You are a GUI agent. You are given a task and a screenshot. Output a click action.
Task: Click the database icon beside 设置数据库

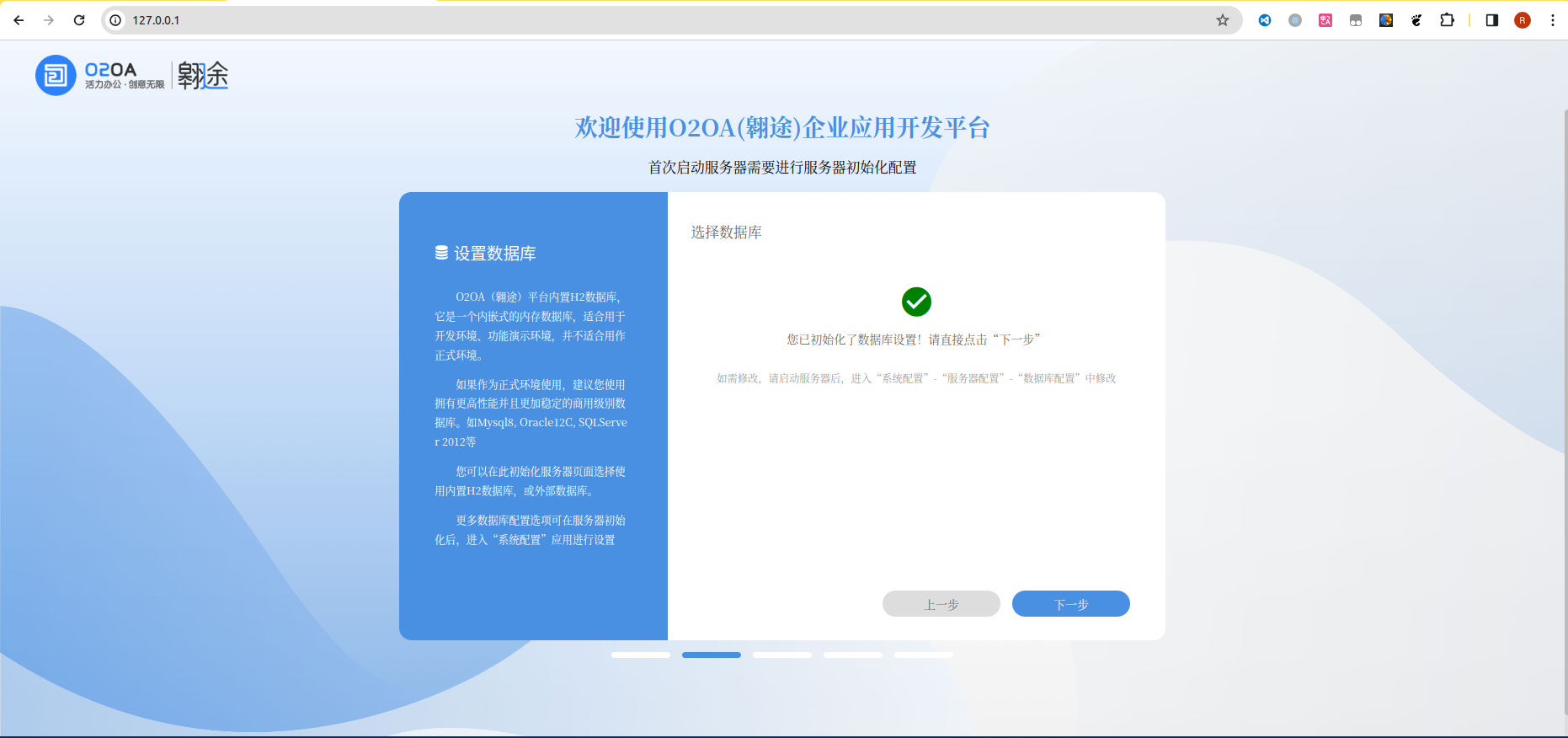pyautogui.click(x=441, y=253)
